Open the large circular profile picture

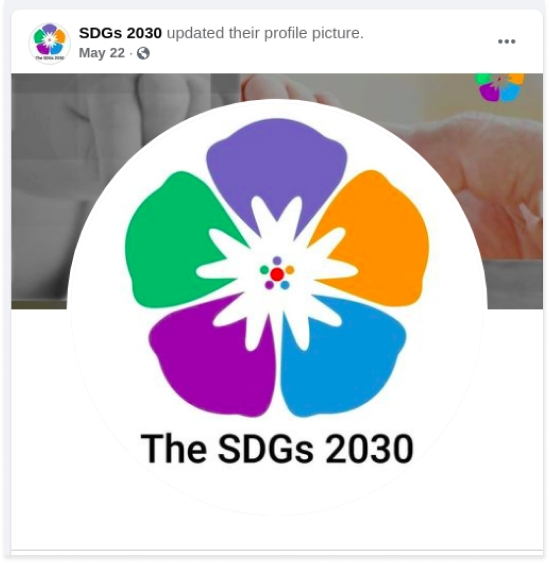[277, 307]
